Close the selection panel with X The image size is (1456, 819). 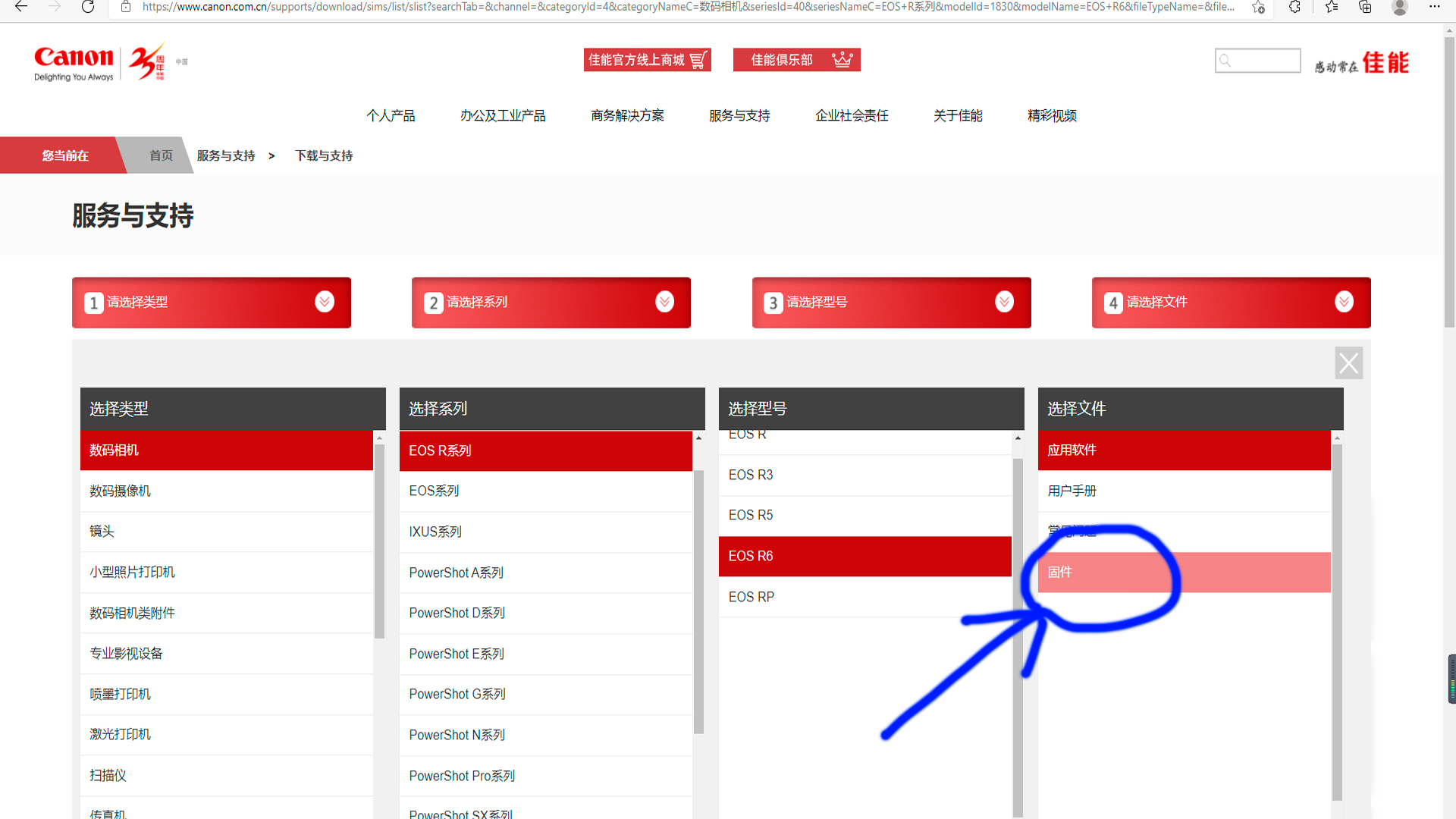(1348, 363)
